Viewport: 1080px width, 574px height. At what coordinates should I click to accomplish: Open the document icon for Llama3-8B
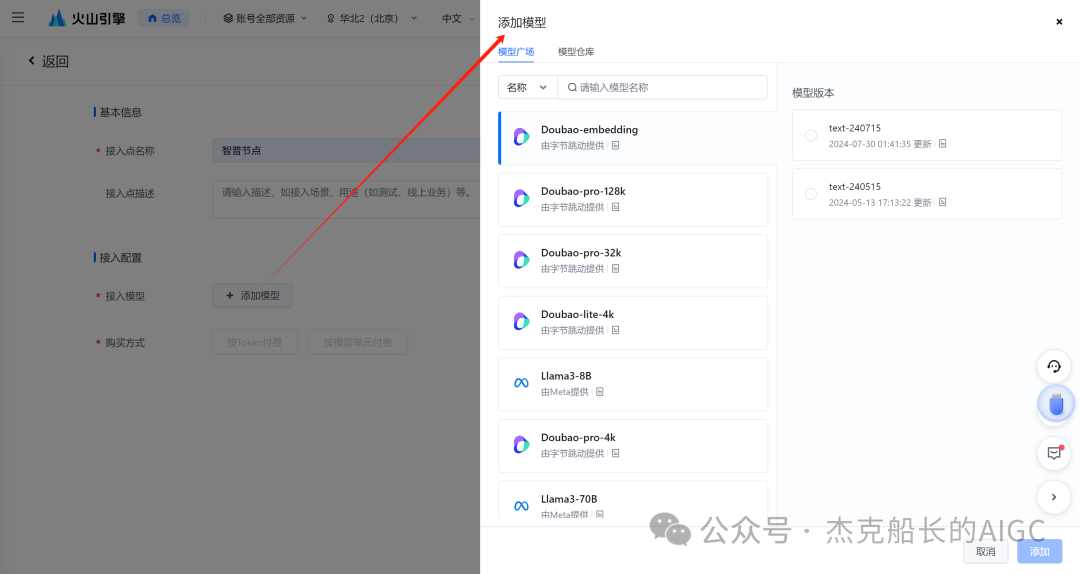pyautogui.click(x=600, y=391)
